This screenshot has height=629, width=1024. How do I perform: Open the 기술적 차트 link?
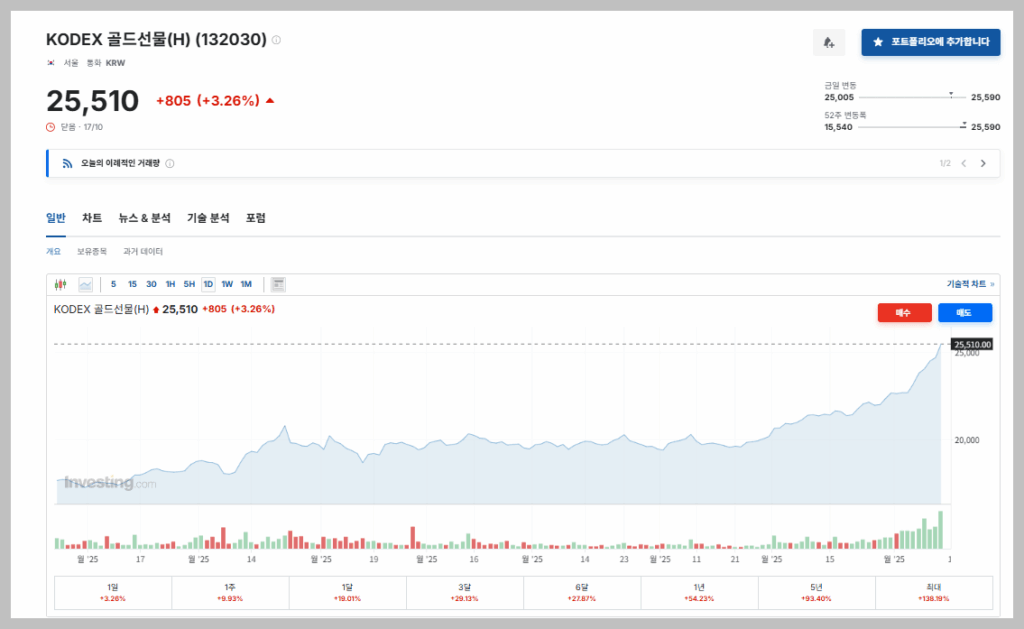(x=970, y=284)
